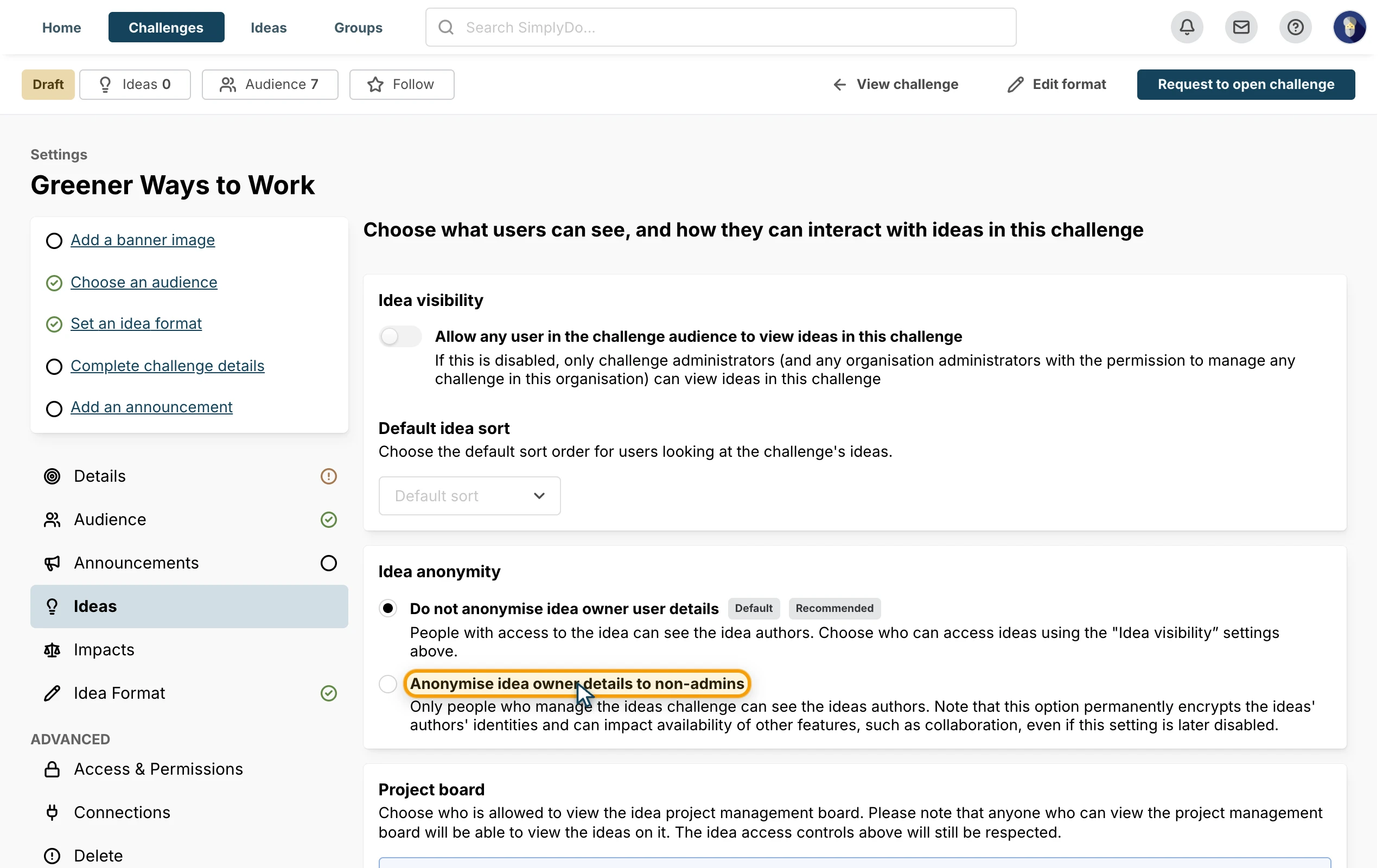Viewport: 1389px width, 868px height.
Task: Open the messages envelope icon
Action: (1241, 27)
